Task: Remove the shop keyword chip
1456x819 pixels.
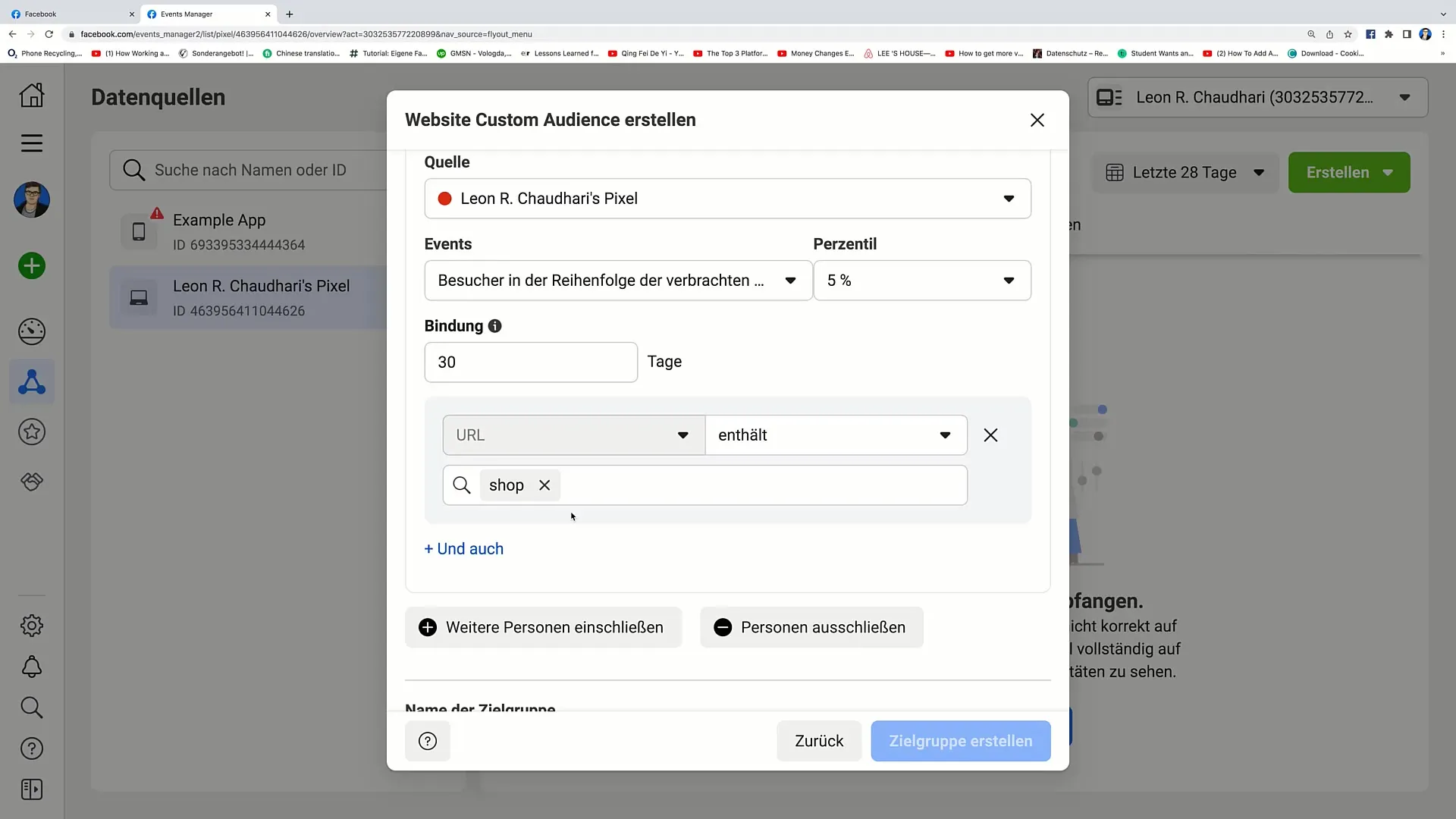Action: tap(544, 485)
